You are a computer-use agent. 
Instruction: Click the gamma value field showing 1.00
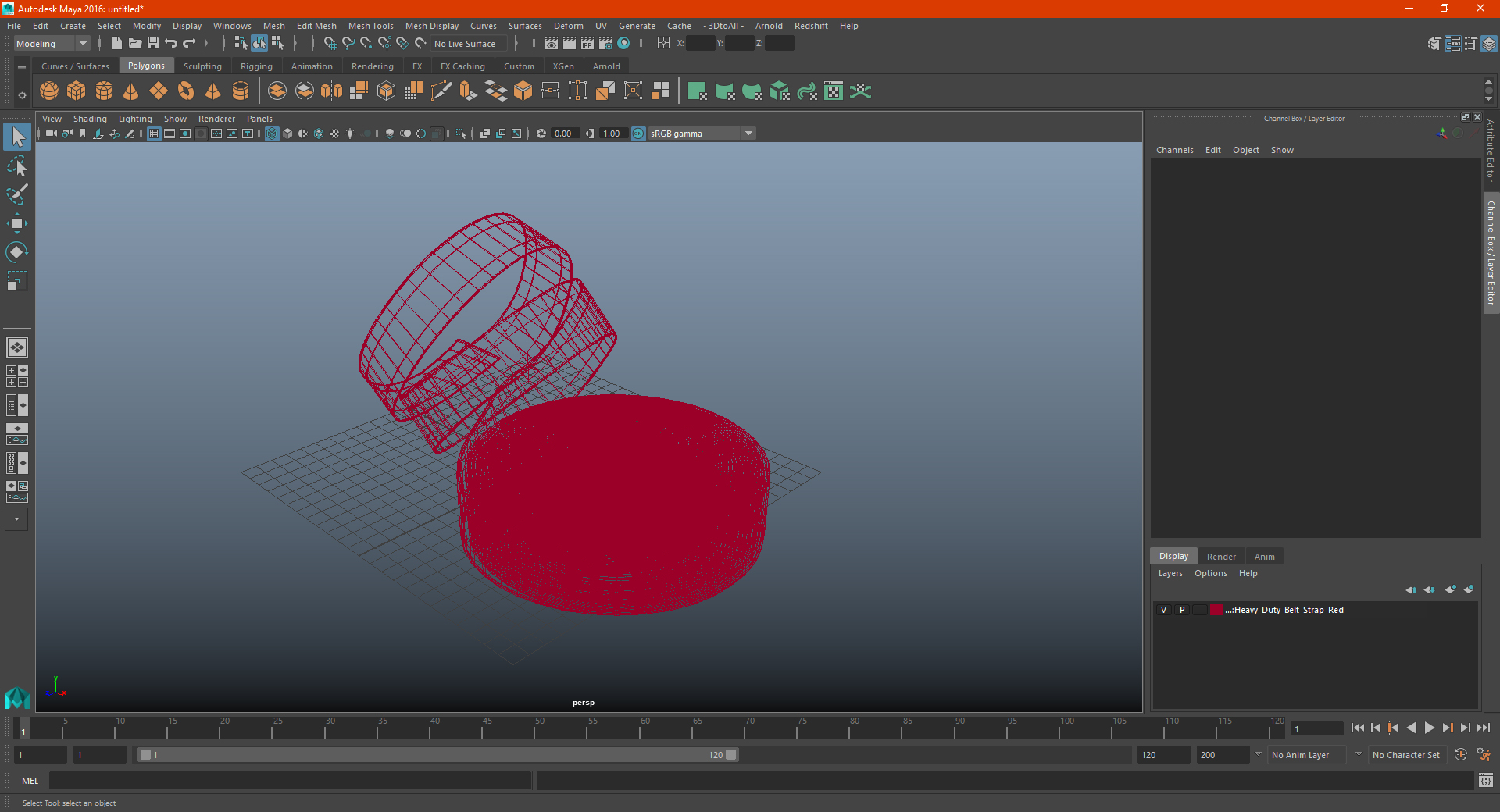point(612,134)
